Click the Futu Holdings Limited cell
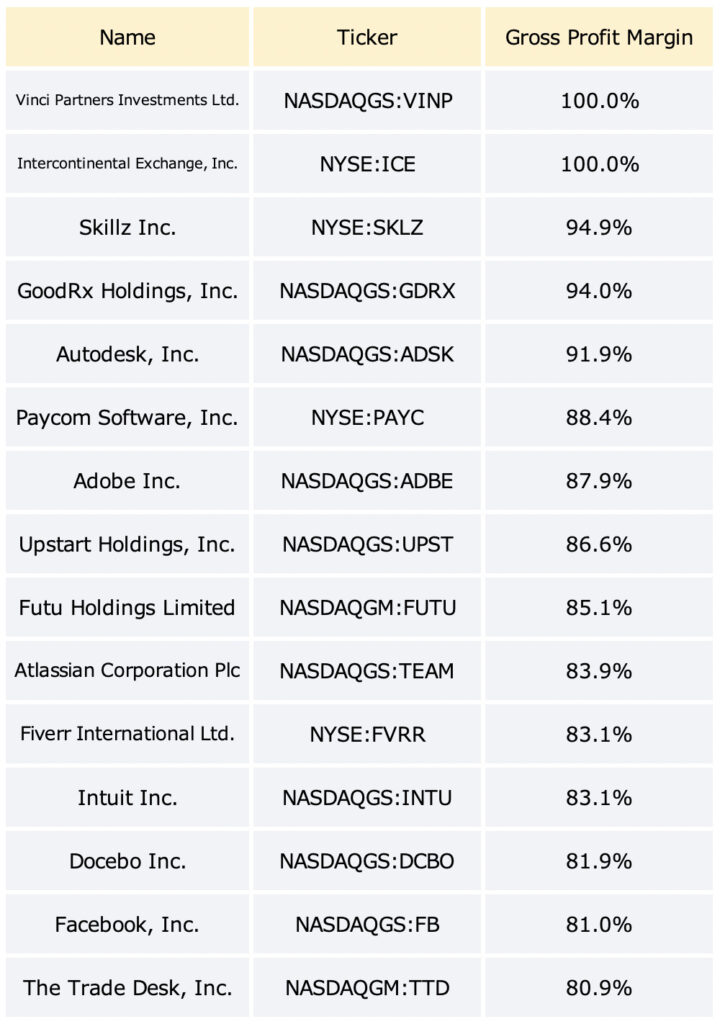 (x=127, y=607)
